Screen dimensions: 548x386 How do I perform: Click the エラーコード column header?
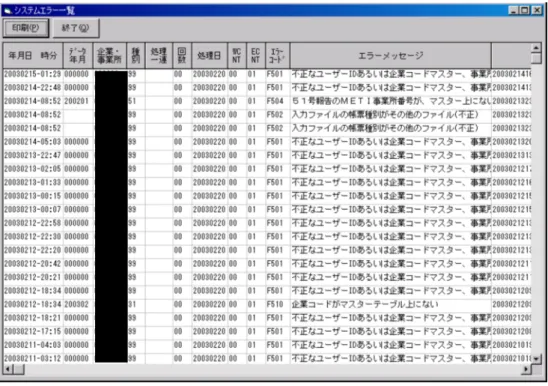[277, 56]
